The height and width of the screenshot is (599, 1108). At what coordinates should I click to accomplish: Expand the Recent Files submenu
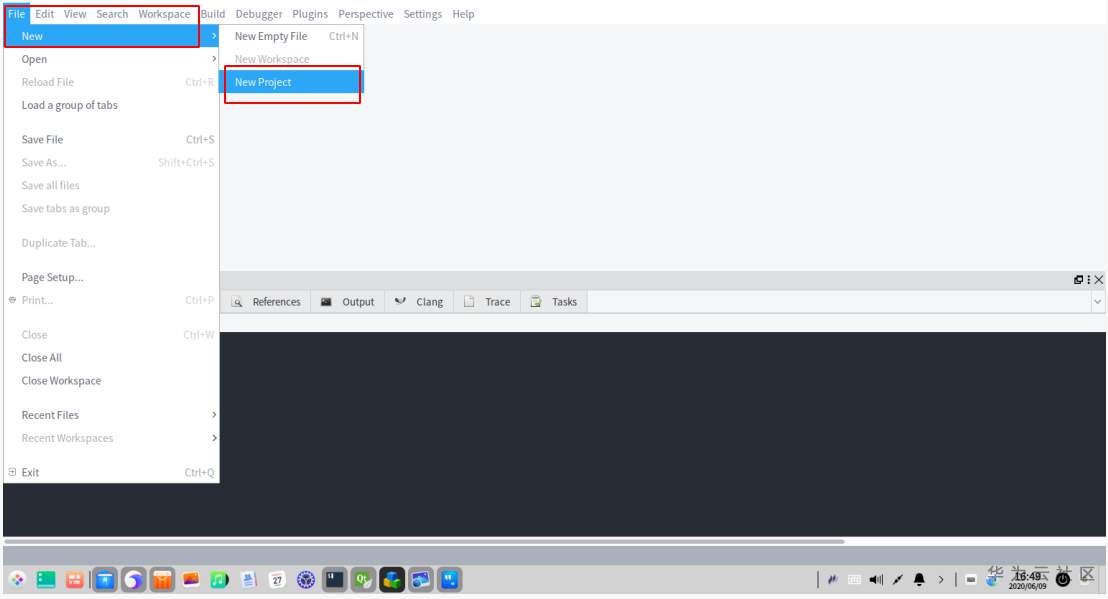coord(112,415)
